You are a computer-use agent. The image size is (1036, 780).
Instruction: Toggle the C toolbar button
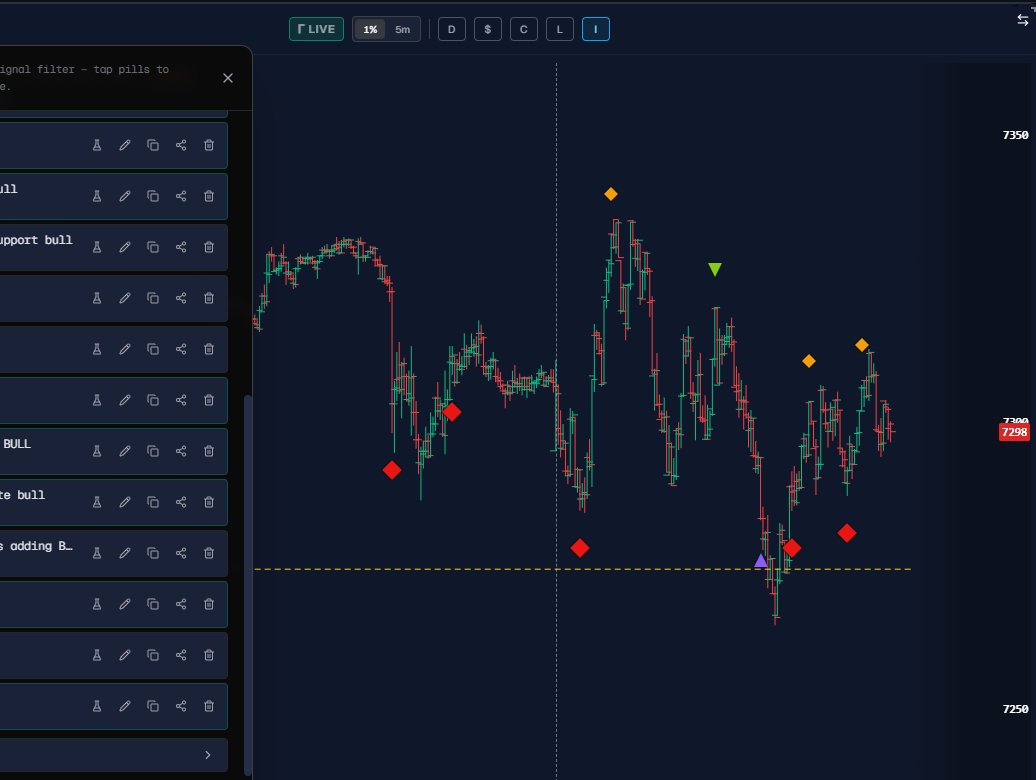point(524,29)
